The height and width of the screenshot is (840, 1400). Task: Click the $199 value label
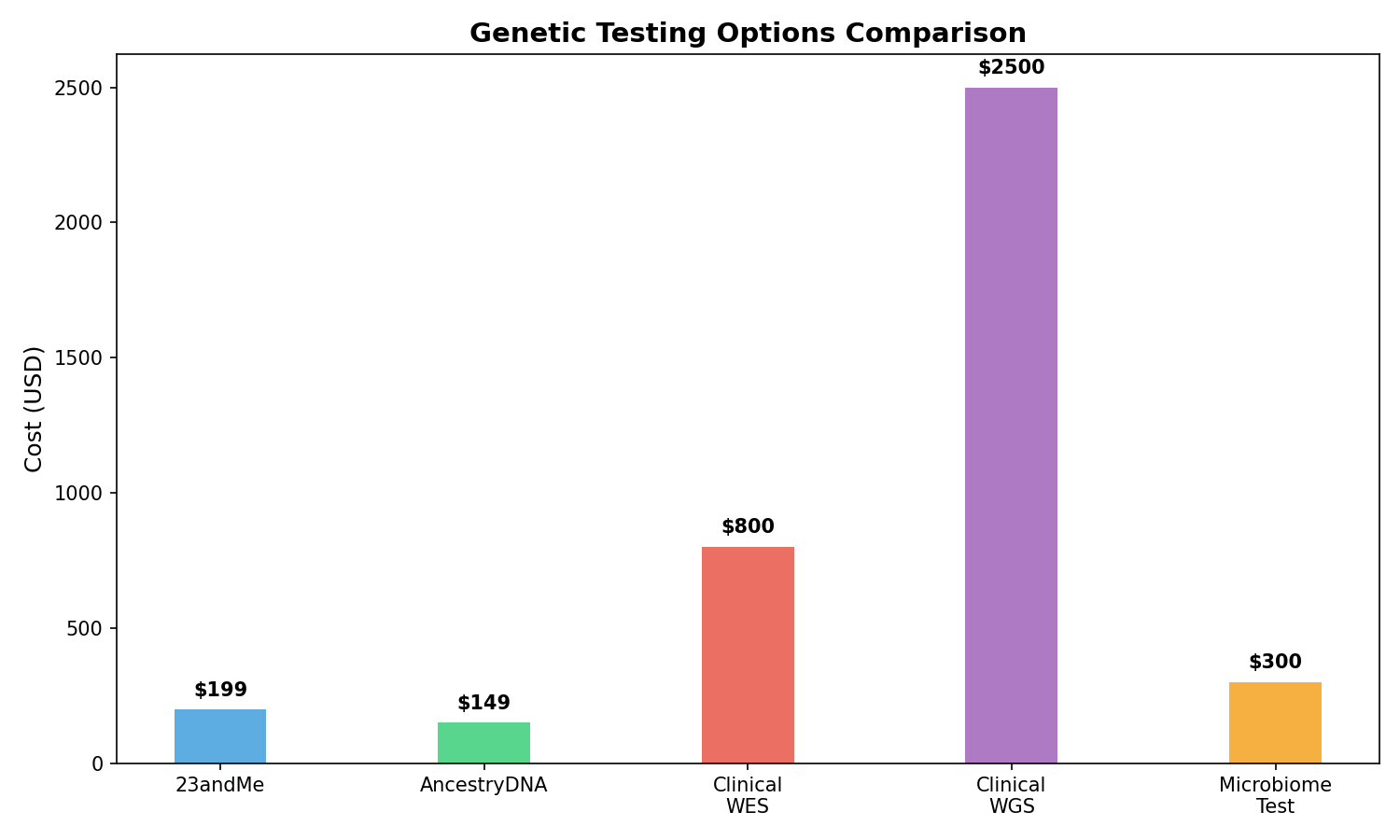click(x=220, y=691)
